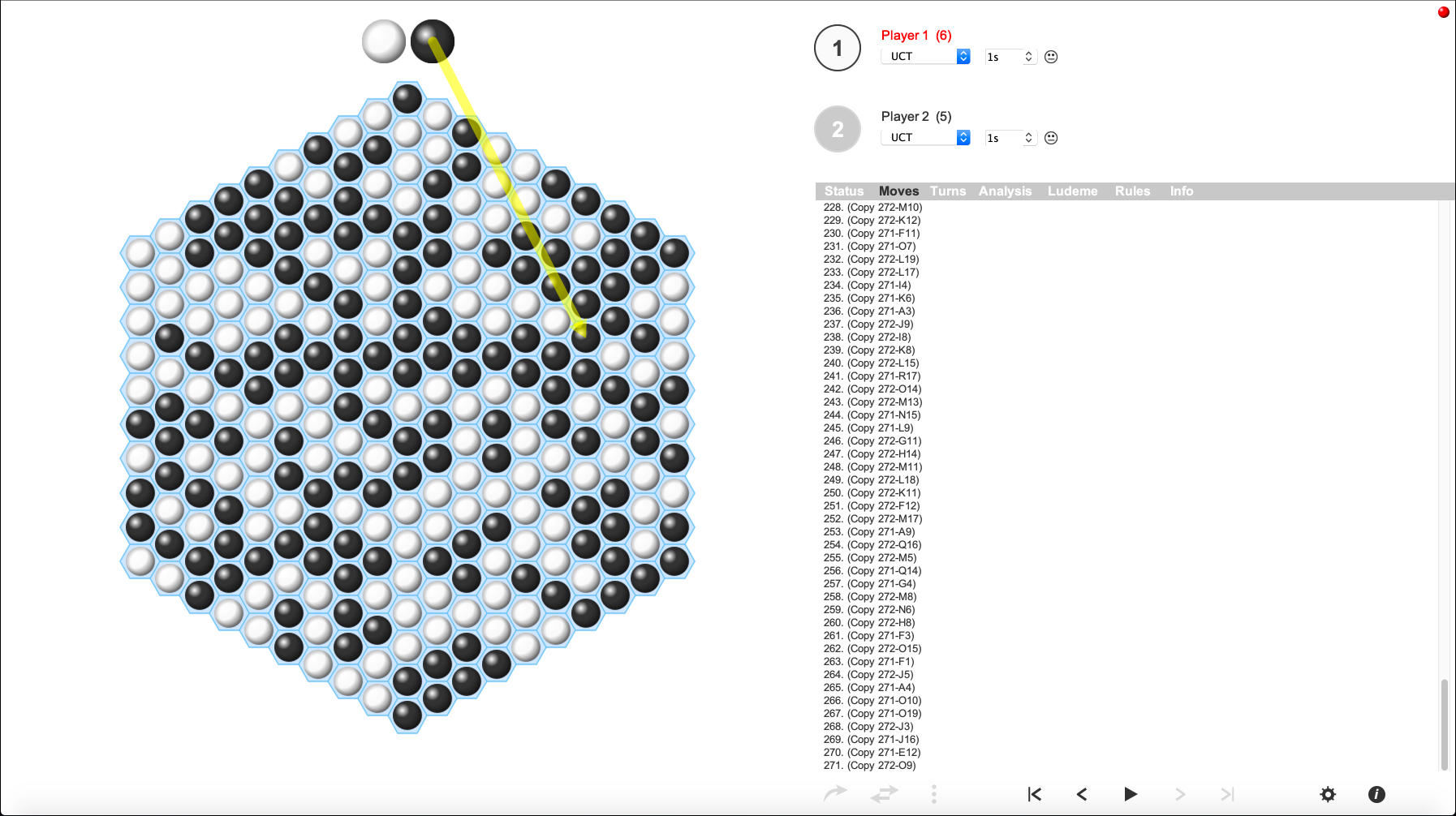Select move '238. (Copy 272-I8)'
Viewport: 1456px width, 816px height.
(x=868, y=337)
